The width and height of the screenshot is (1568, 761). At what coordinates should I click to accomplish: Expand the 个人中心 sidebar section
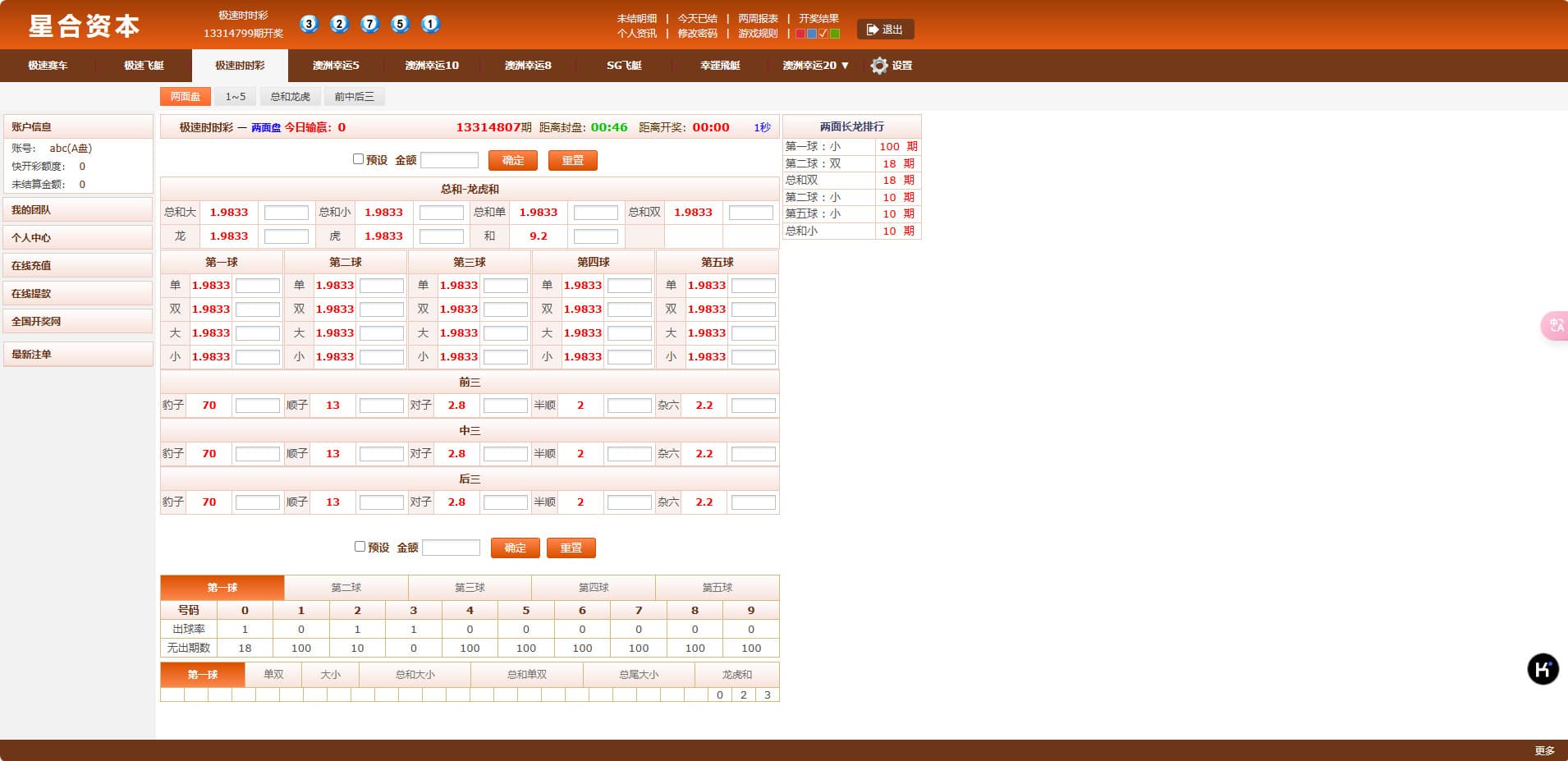coord(78,238)
